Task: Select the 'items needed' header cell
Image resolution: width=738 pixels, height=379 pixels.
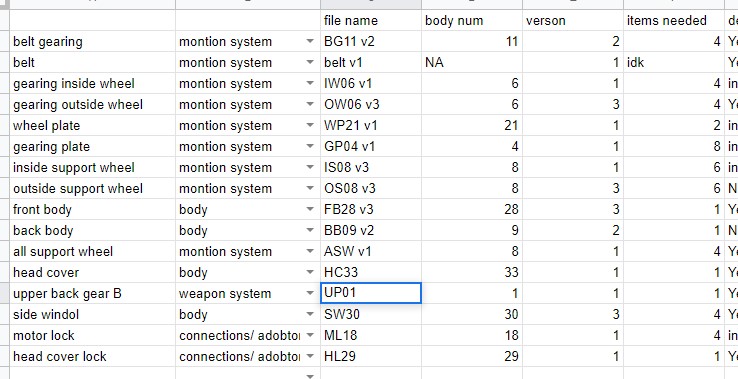Action: click(x=674, y=20)
